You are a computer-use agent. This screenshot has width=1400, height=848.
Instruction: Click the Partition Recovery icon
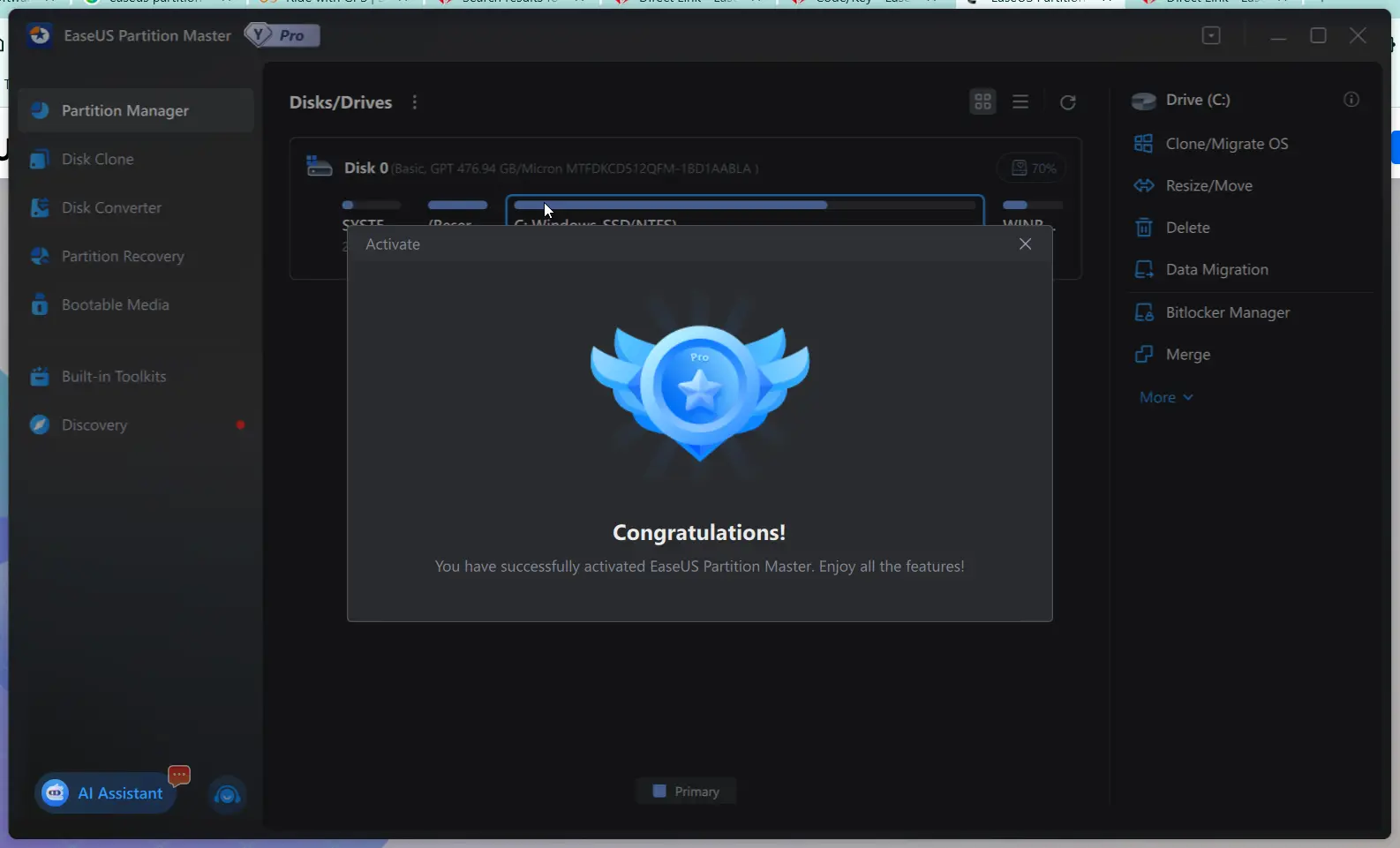(x=39, y=256)
